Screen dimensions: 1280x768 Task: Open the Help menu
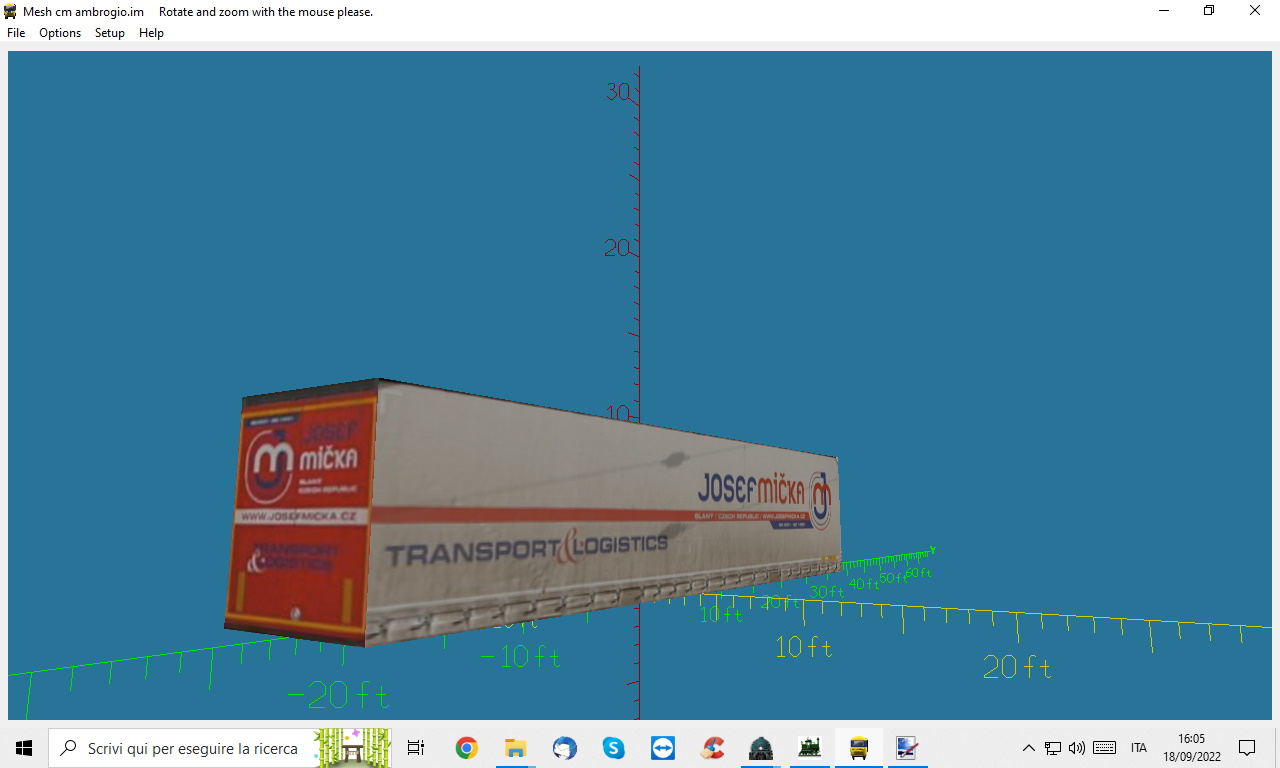point(151,33)
